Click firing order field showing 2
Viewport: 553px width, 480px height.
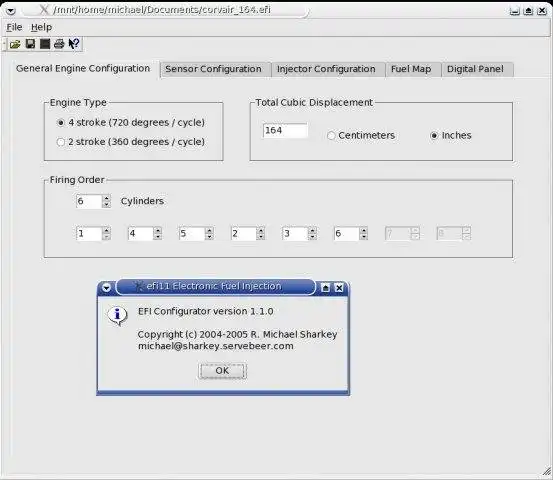click(243, 233)
